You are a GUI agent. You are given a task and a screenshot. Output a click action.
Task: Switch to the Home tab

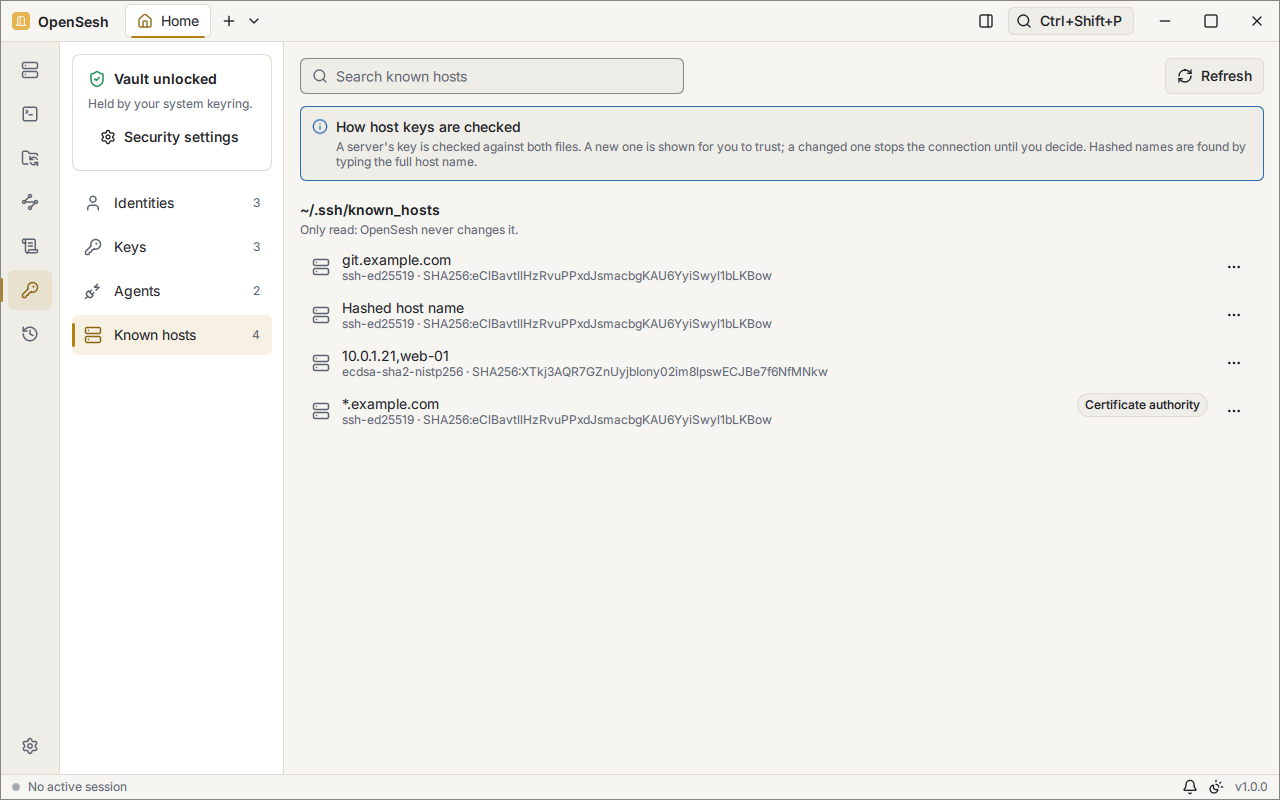click(x=168, y=21)
